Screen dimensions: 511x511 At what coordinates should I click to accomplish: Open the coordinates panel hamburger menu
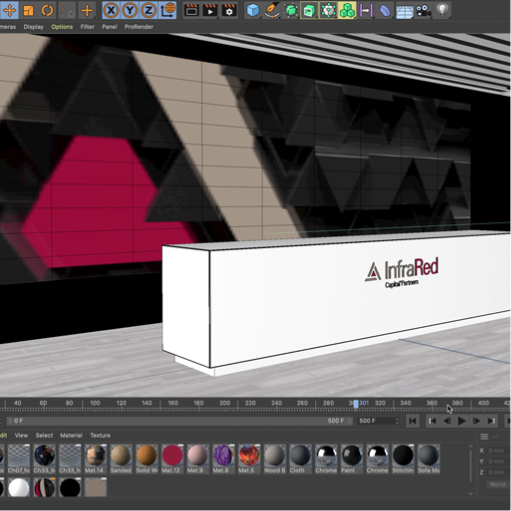[x=484, y=437]
